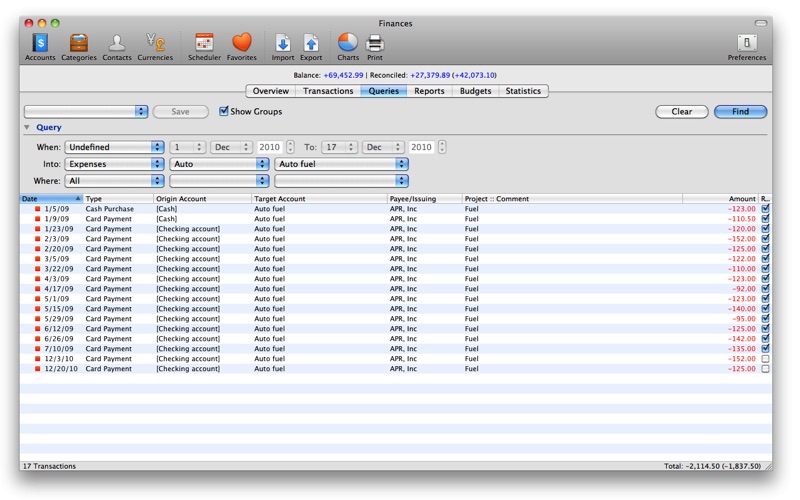Open the 'Auto fuel' subcategory dropdown
The image size is (800, 500).
click(341, 164)
